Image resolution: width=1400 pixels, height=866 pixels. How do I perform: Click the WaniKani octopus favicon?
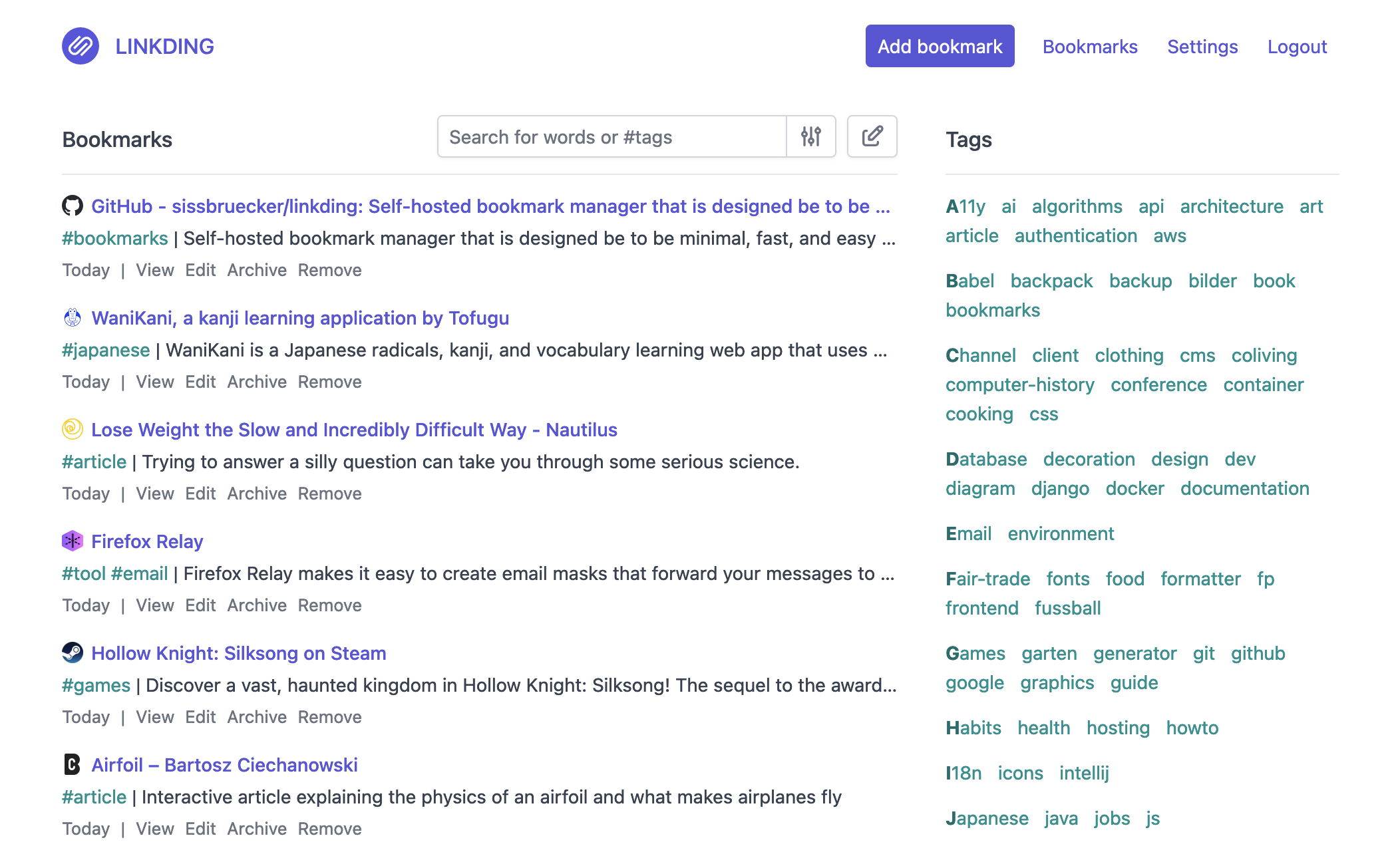click(x=73, y=317)
